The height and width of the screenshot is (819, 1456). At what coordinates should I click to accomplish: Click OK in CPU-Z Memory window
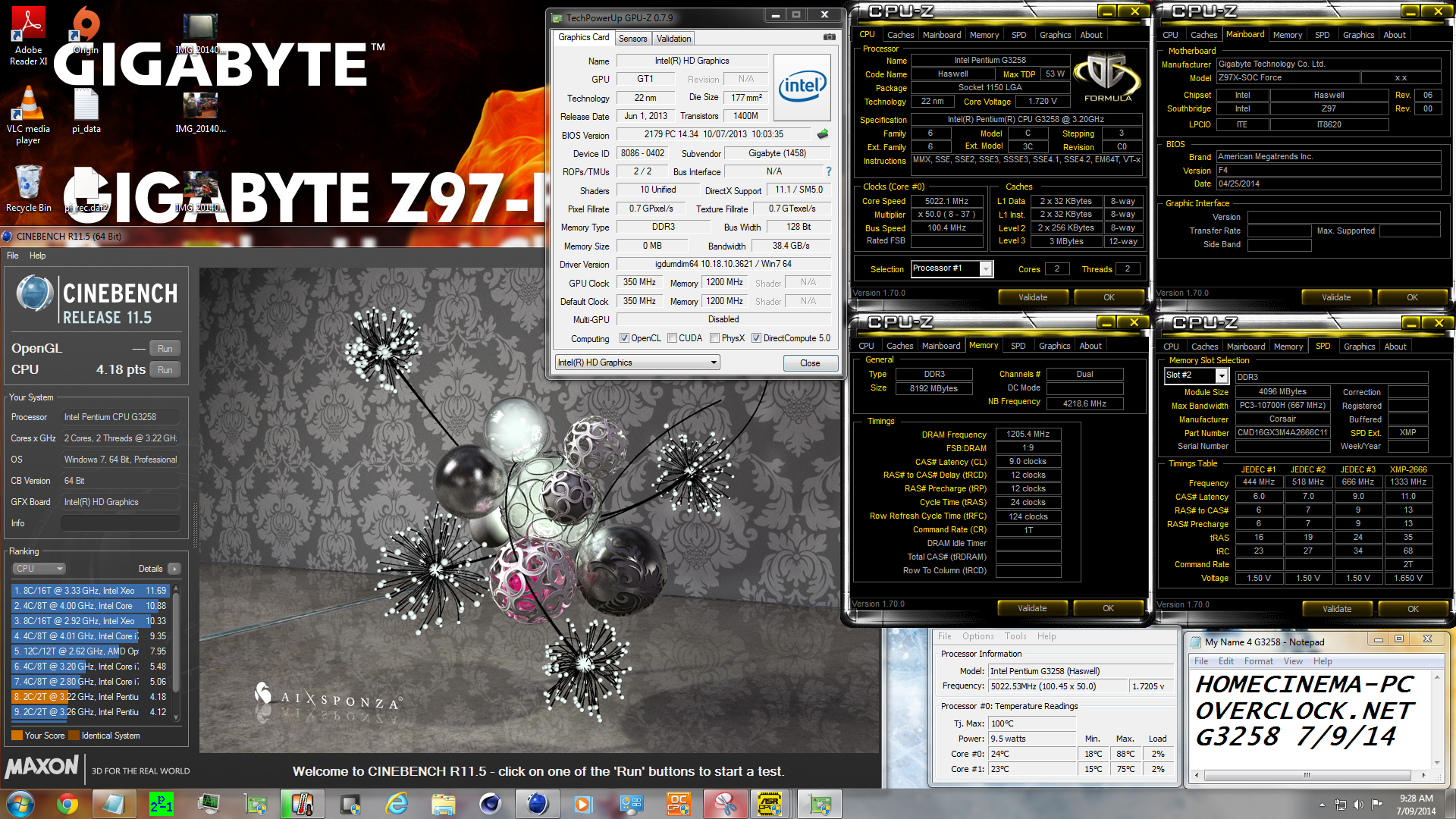click(x=1108, y=608)
